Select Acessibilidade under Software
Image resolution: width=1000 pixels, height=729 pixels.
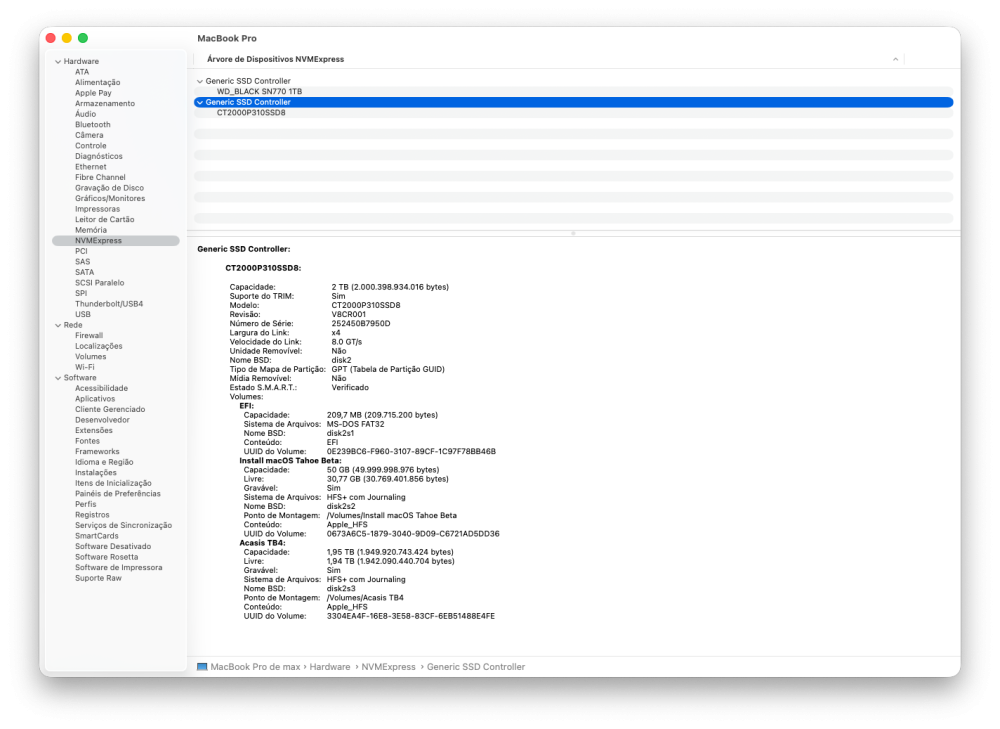click(101, 388)
